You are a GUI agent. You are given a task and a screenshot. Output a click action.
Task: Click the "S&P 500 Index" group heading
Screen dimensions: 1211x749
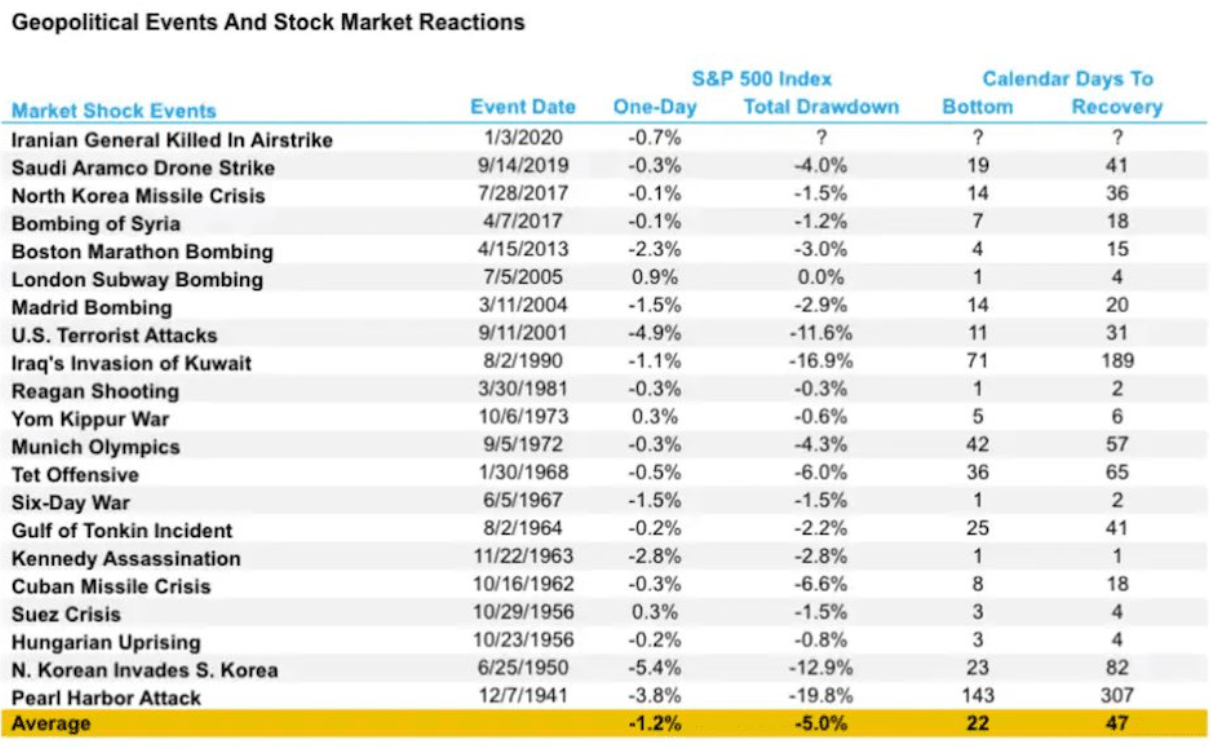[x=761, y=79]
